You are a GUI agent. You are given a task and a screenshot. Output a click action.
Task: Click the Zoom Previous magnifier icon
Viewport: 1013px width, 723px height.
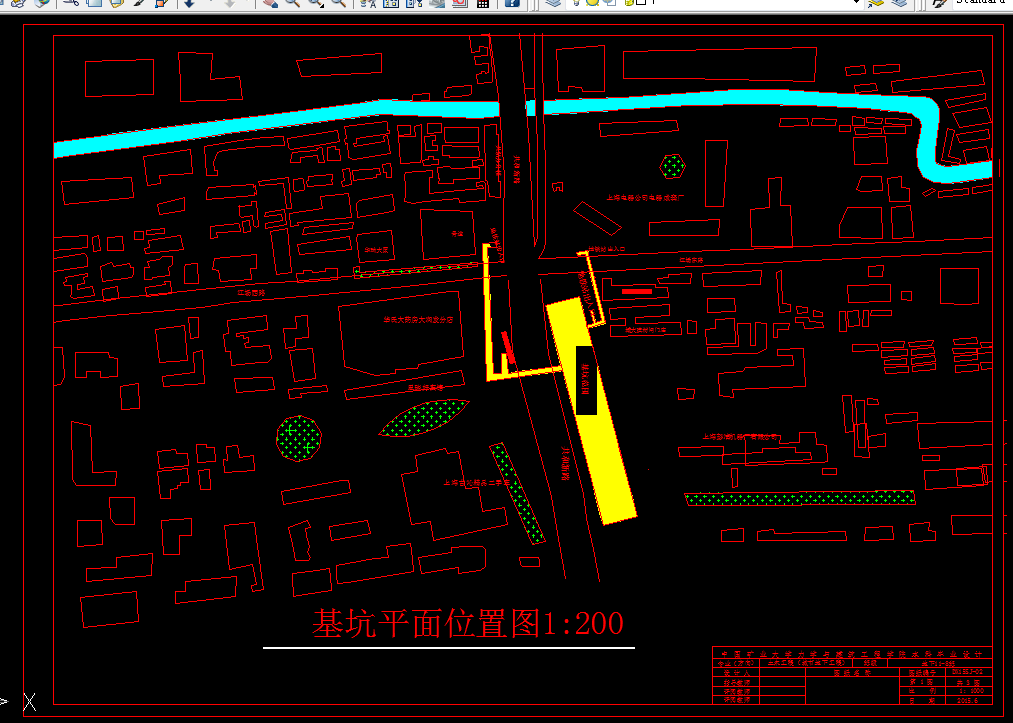click(x=339, y=3)
